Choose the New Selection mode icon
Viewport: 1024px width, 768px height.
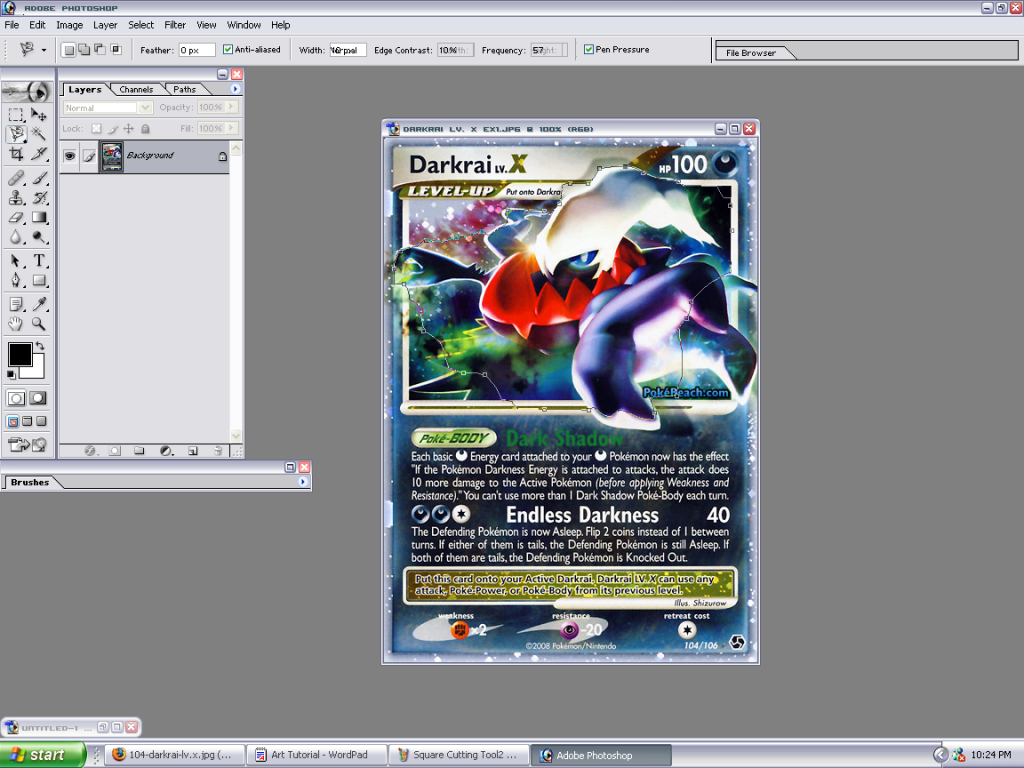coord(69,50)
